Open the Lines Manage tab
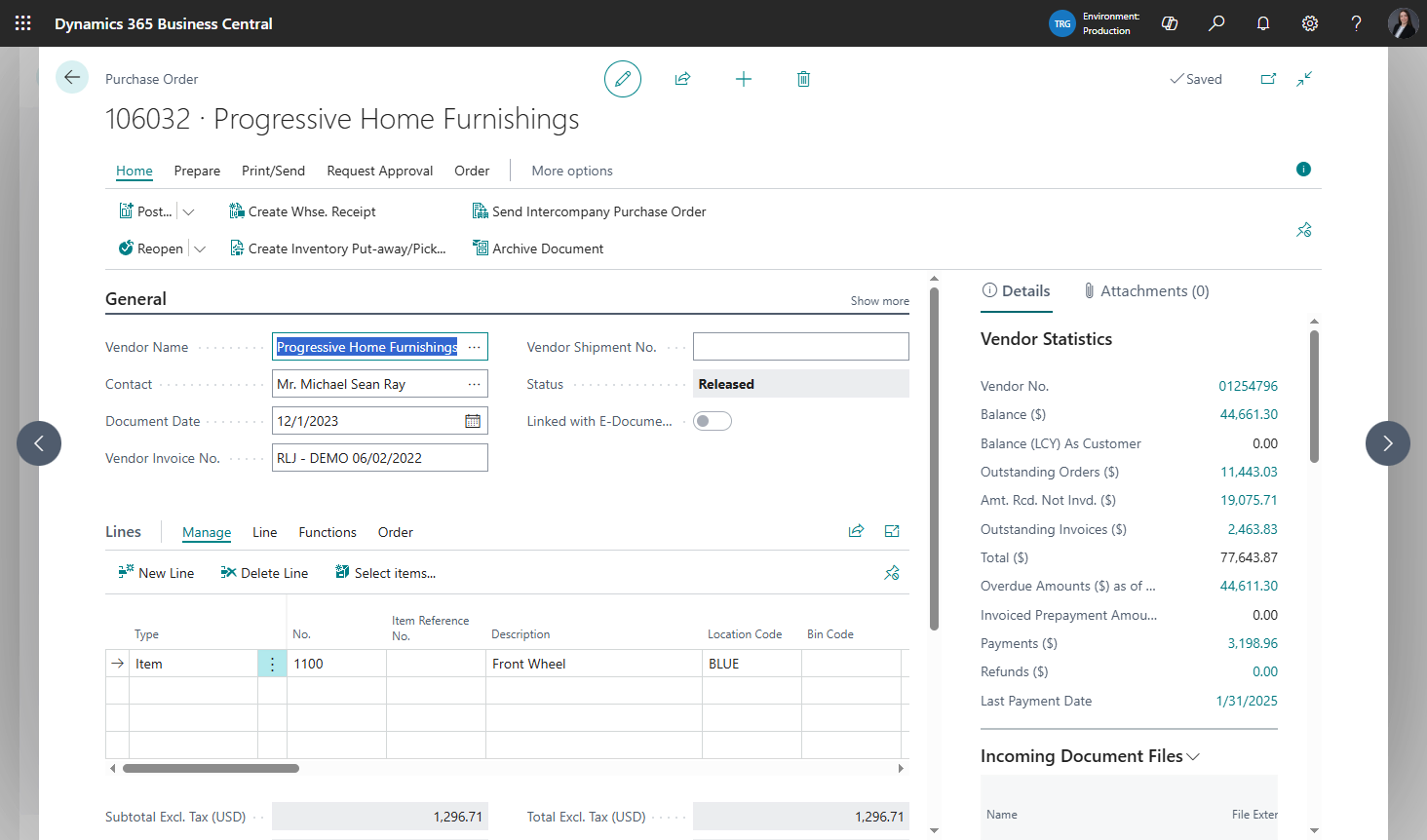The image size is (1427, 840). tap(207, 532)
